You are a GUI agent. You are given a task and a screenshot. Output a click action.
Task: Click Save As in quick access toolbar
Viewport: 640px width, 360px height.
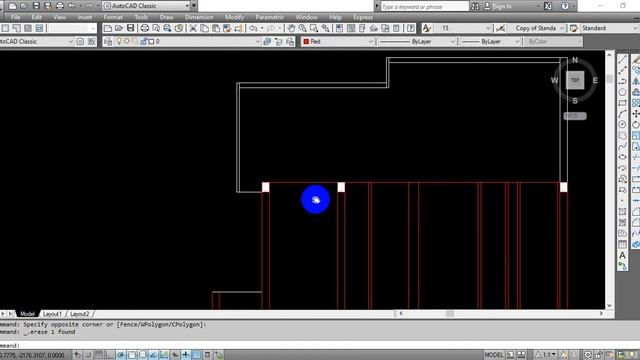(48, 6)
